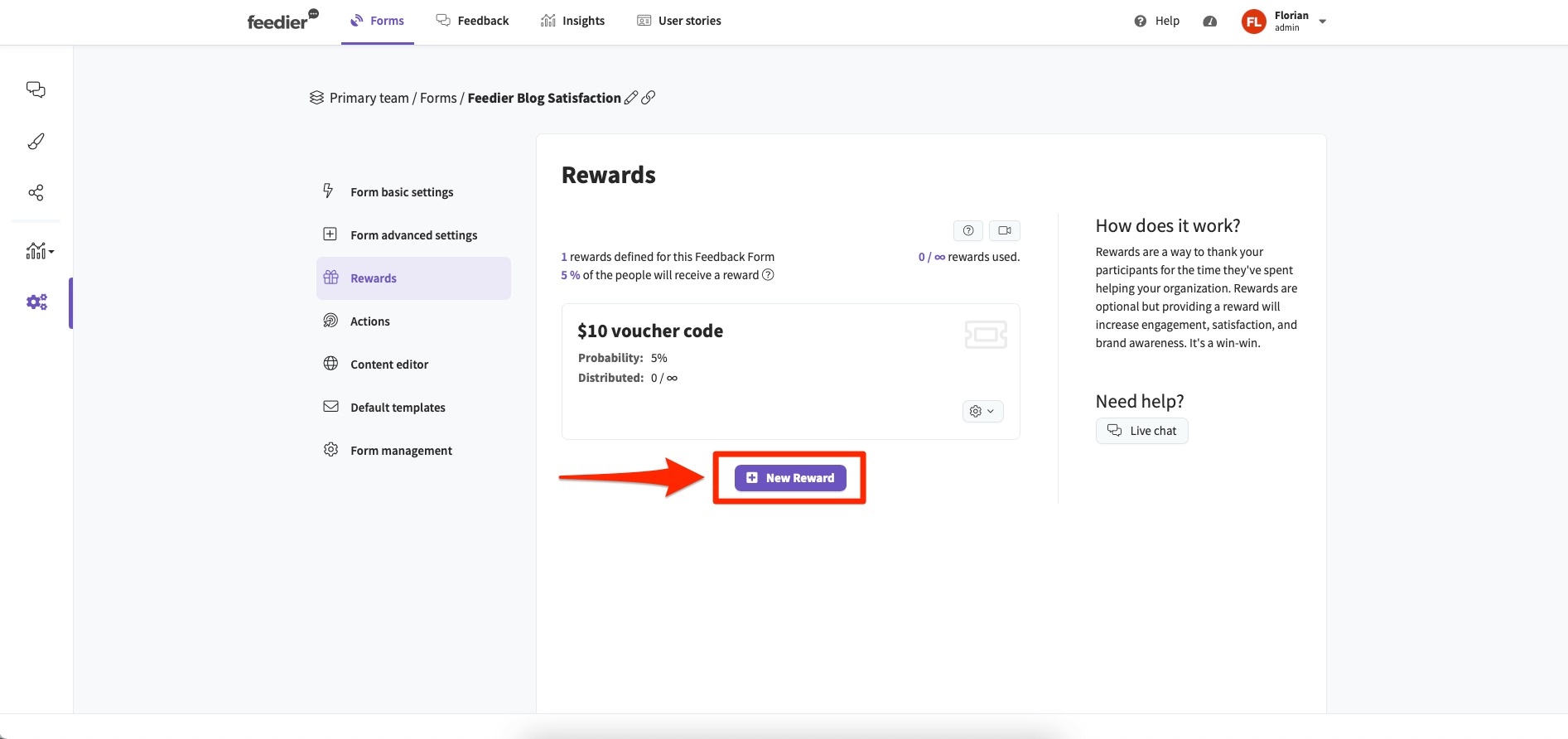Image resolution: width=1568 pixels, height=739 pixels.
Task: Click the video tutorial camera button
Action: tap(1005, 230)
